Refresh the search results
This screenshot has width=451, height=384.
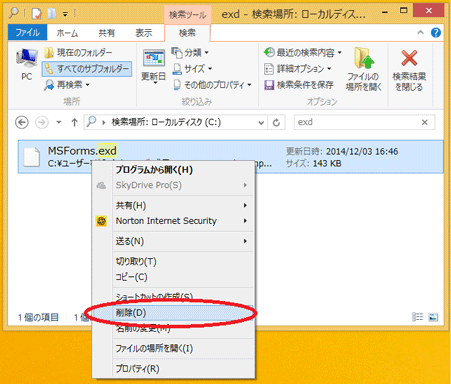[x=276, y=123]
